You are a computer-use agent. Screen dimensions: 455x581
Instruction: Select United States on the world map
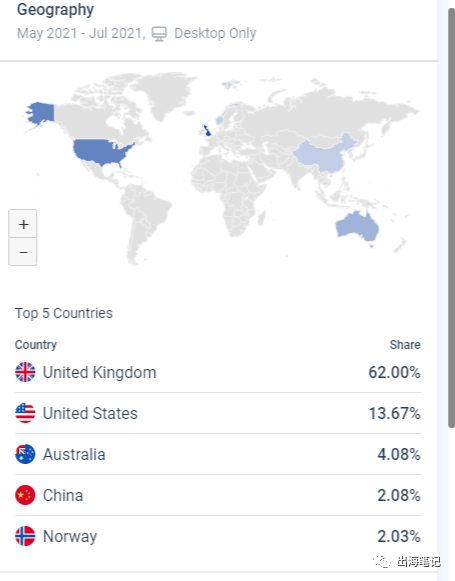pyautogui.click(x=102, y=152)
